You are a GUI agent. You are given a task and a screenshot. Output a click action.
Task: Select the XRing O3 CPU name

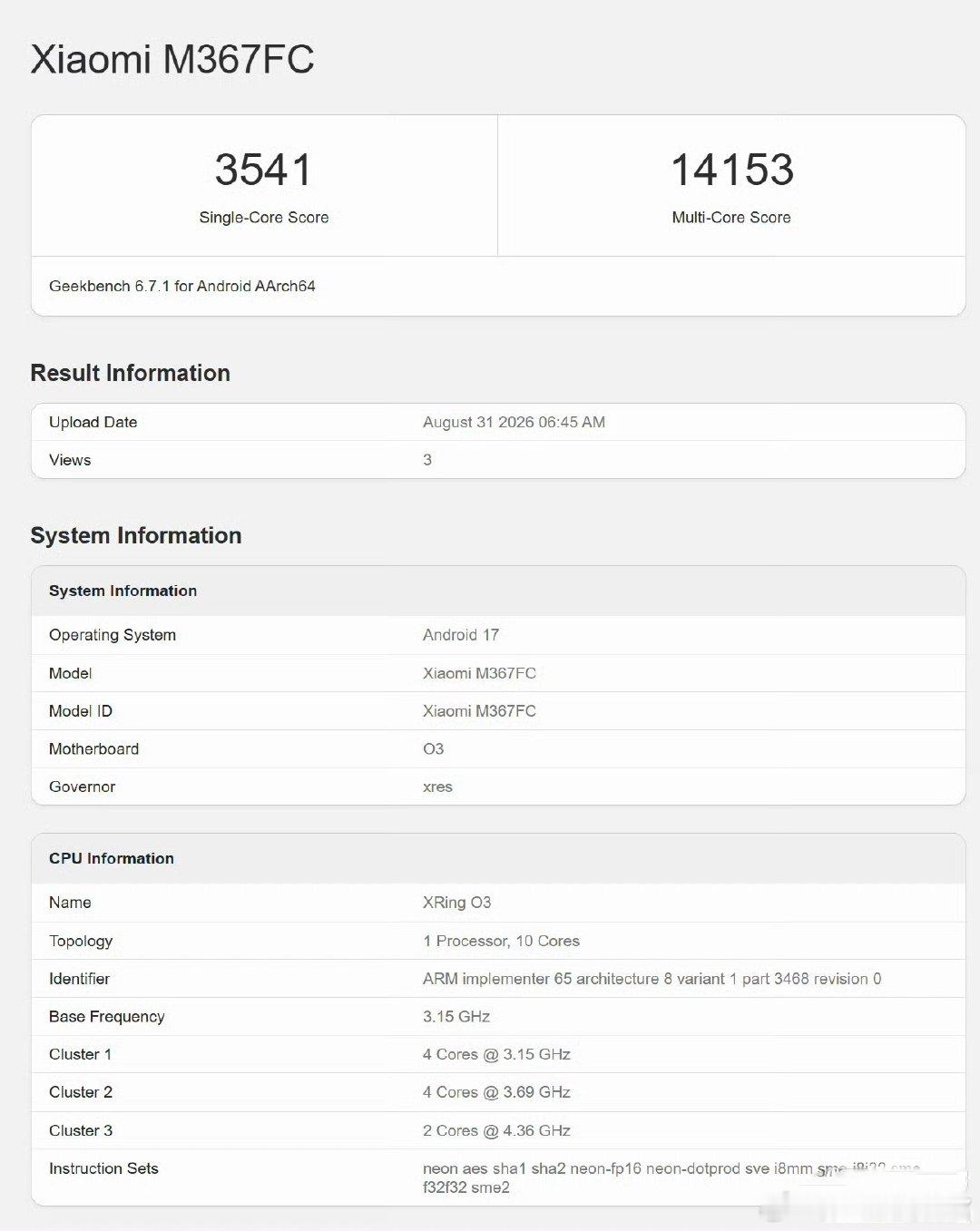[x=457, y=903]
